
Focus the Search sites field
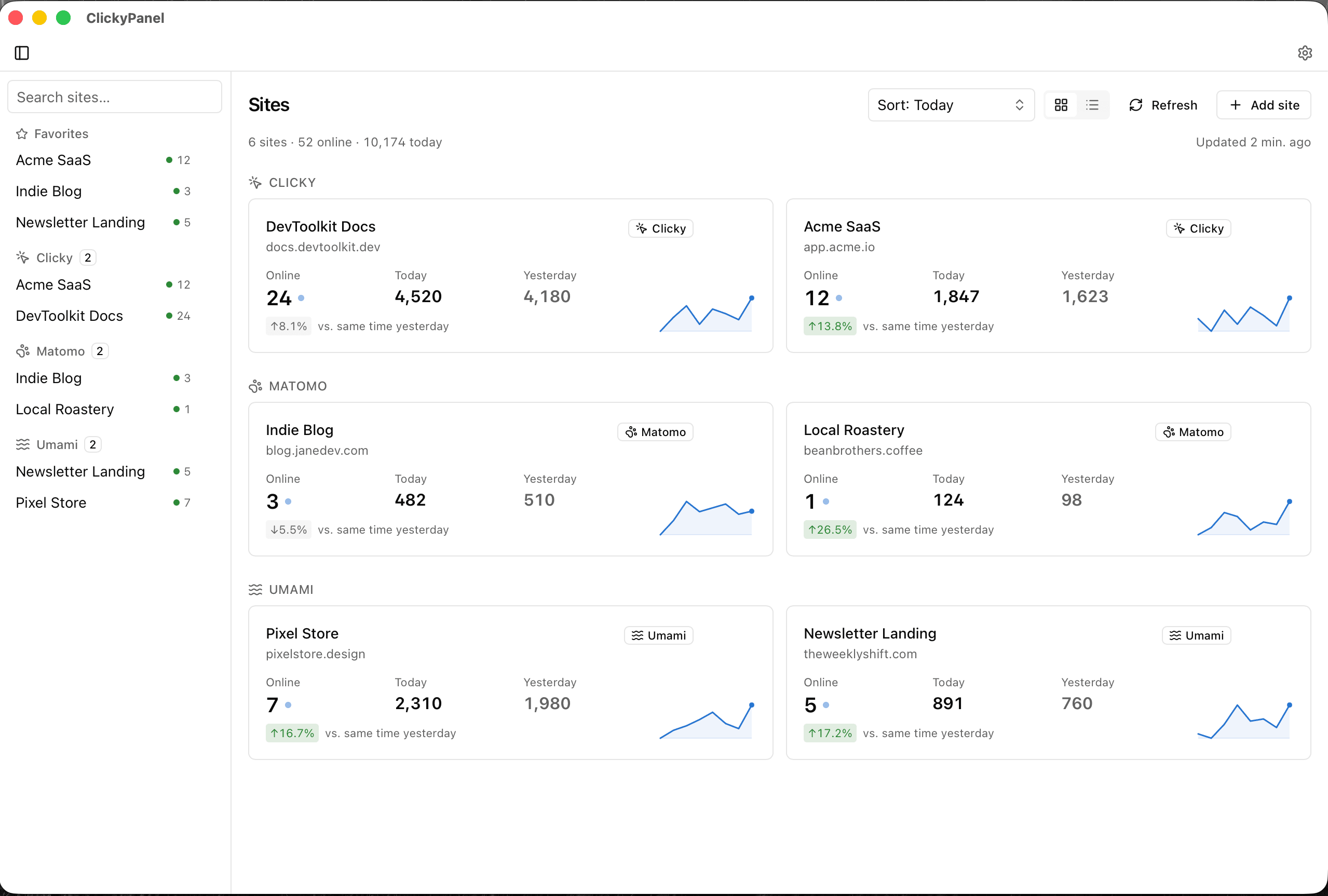click(115, 97)
